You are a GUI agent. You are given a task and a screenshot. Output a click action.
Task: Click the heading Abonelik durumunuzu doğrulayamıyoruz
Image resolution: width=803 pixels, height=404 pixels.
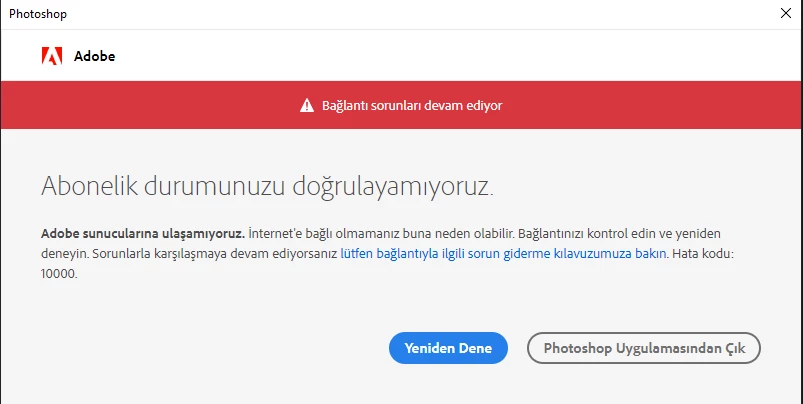[x=267, y=187]
